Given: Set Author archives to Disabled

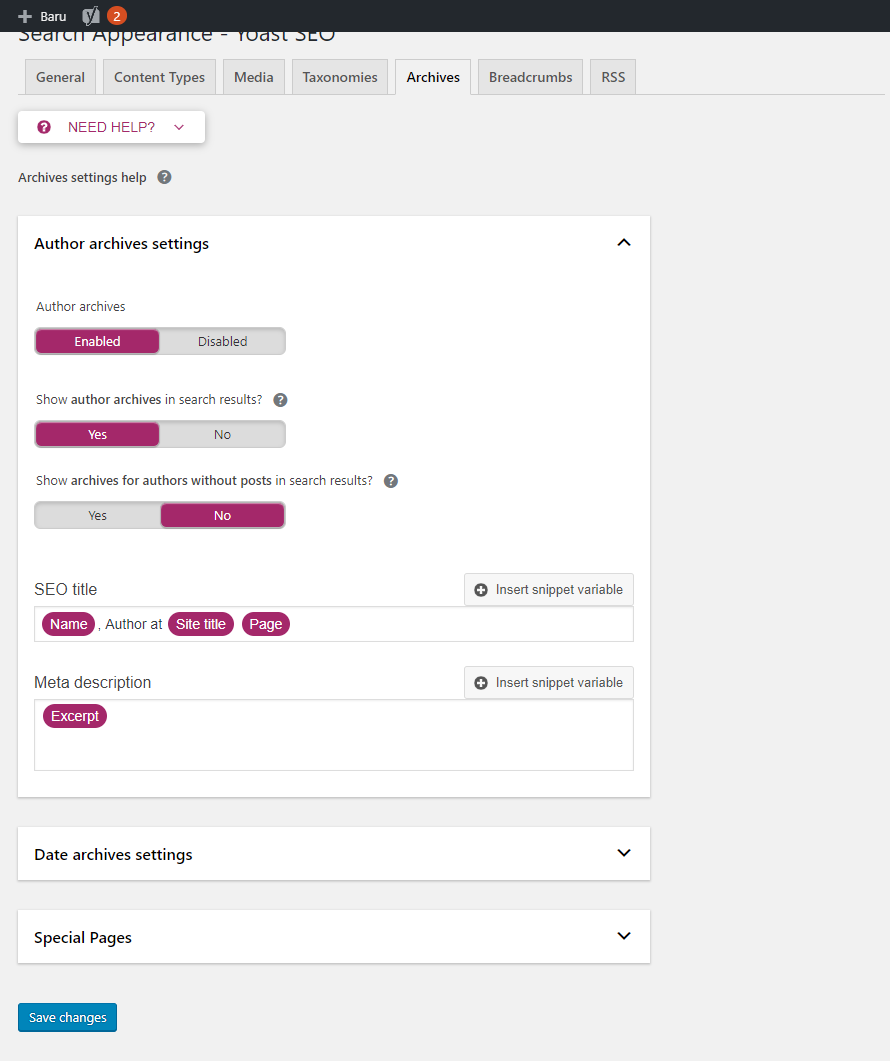Looking at the screenshot, I should pos(222,342).
